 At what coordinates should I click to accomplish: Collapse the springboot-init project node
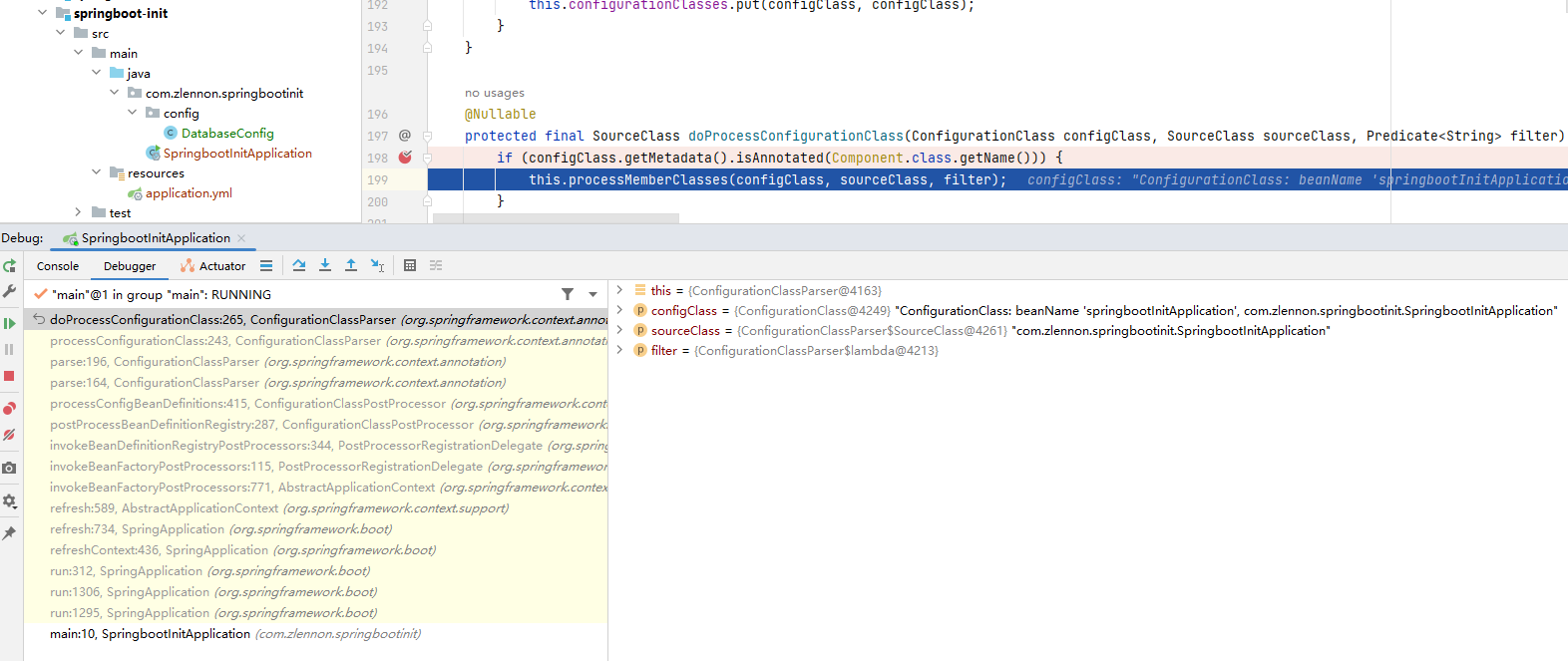click(x=42, y=13)
